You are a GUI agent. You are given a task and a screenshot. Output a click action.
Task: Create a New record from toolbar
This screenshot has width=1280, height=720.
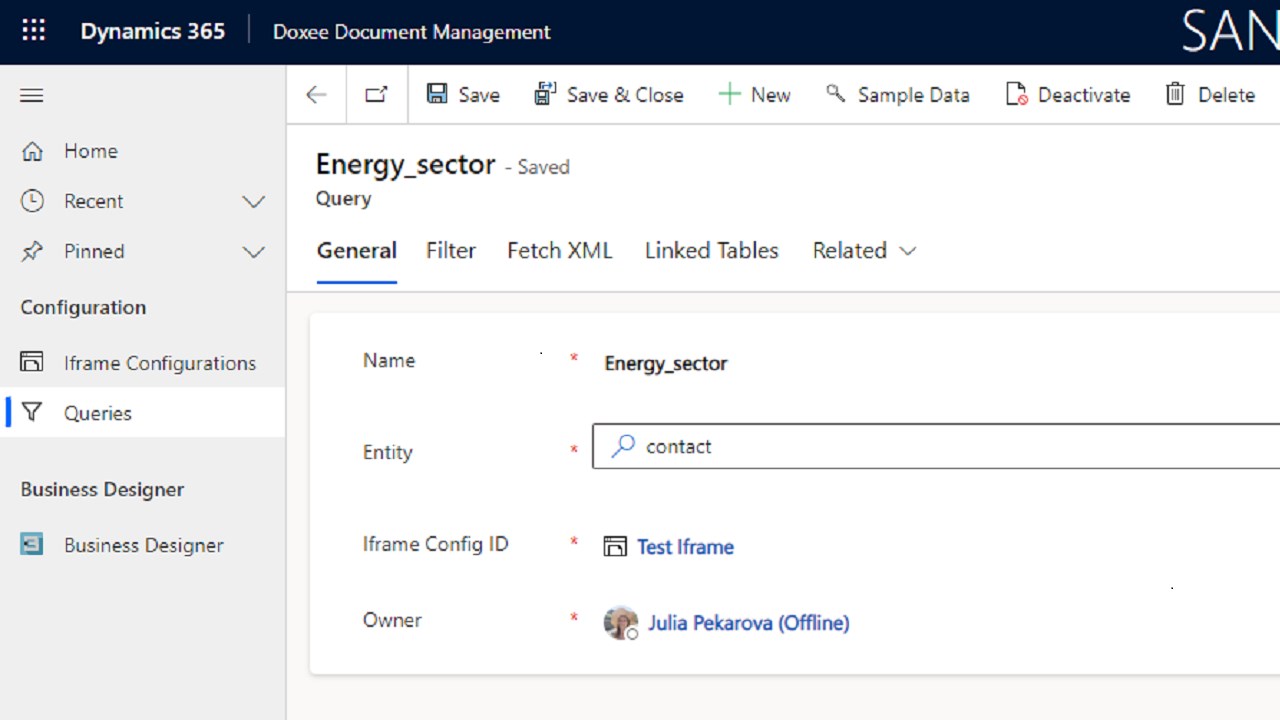tap(754, 95)
